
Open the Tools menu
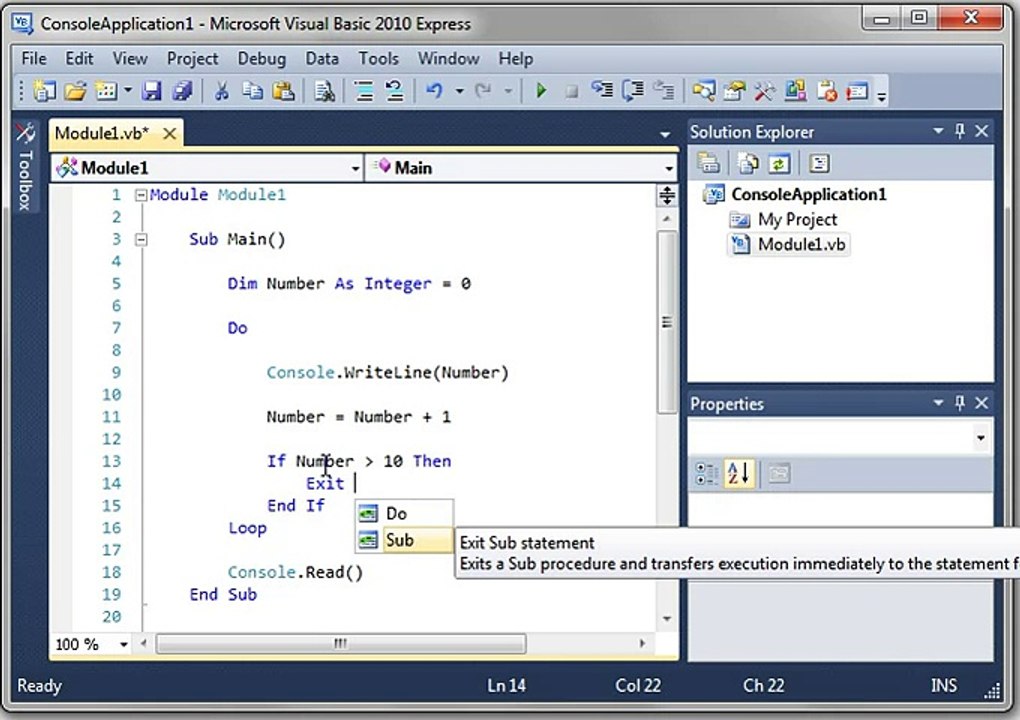pos(379,59)
